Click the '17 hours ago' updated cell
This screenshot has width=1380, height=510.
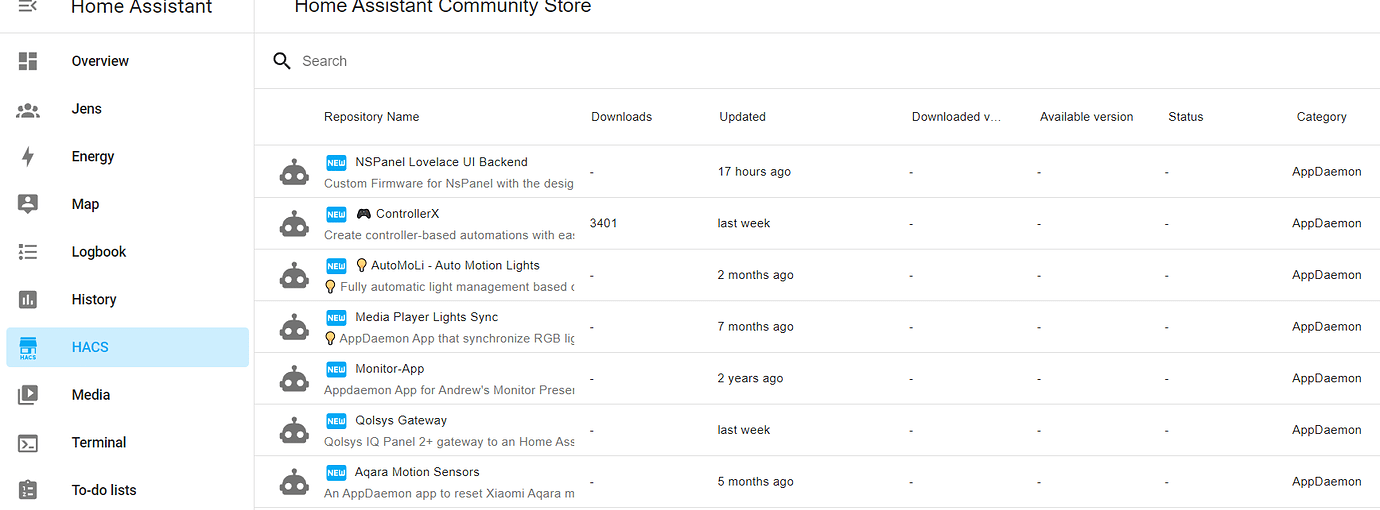(754, 172)
